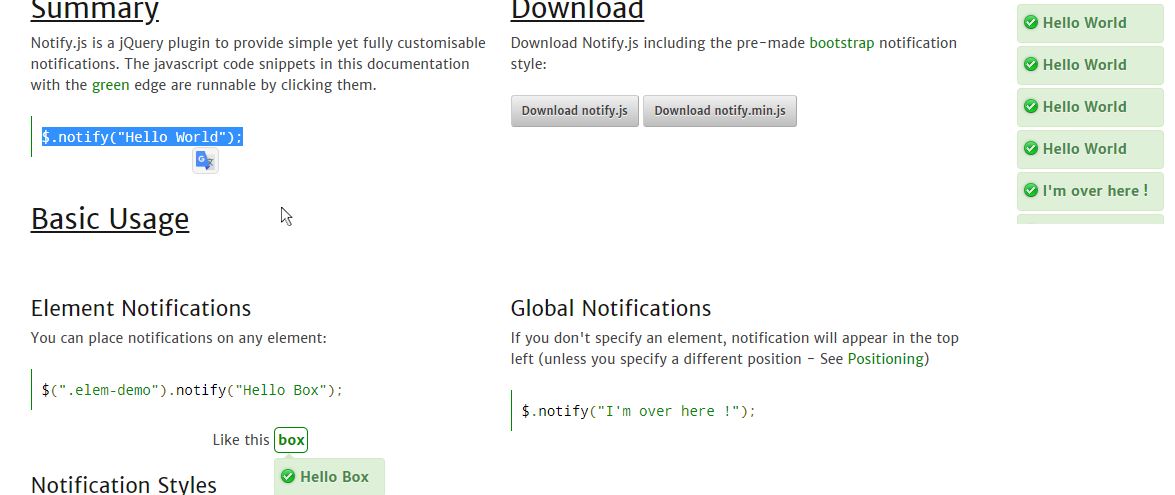This screenshot has width=1175, height=495.
Task: Dismiss the Hello Box notification
Action: [330, 476]
